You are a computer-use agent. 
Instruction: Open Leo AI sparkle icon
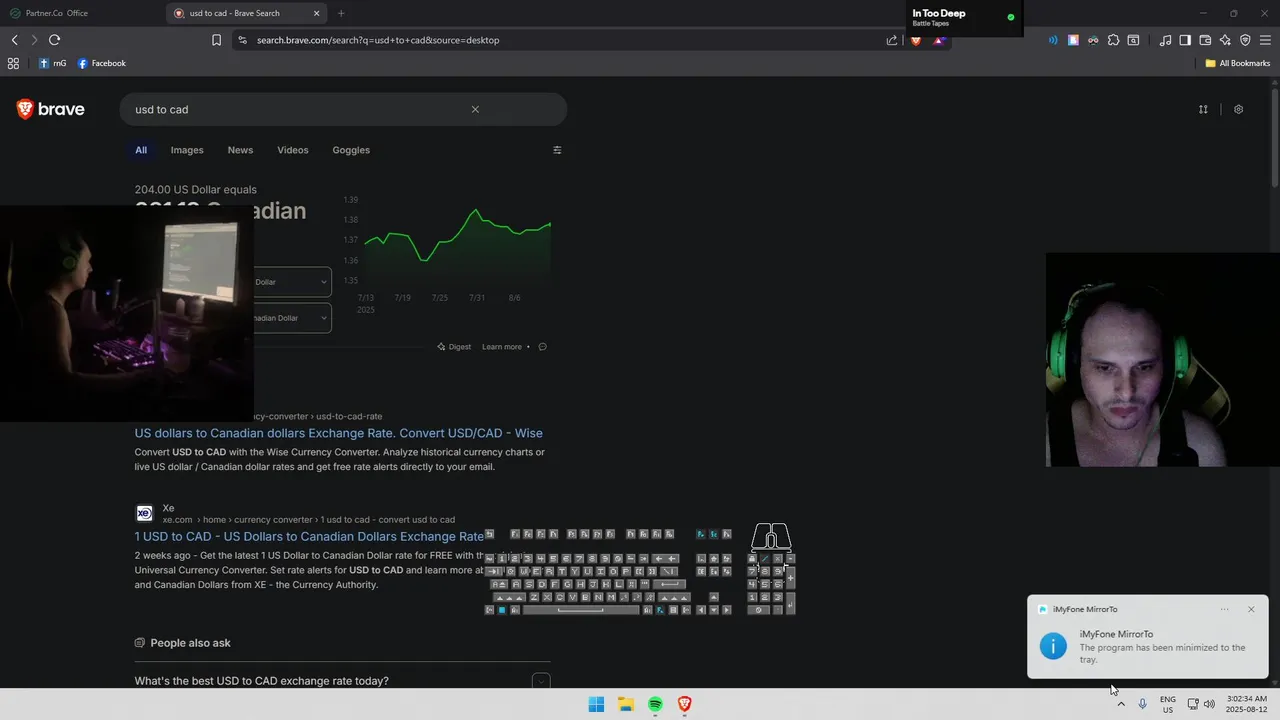tap(1225, 40)
